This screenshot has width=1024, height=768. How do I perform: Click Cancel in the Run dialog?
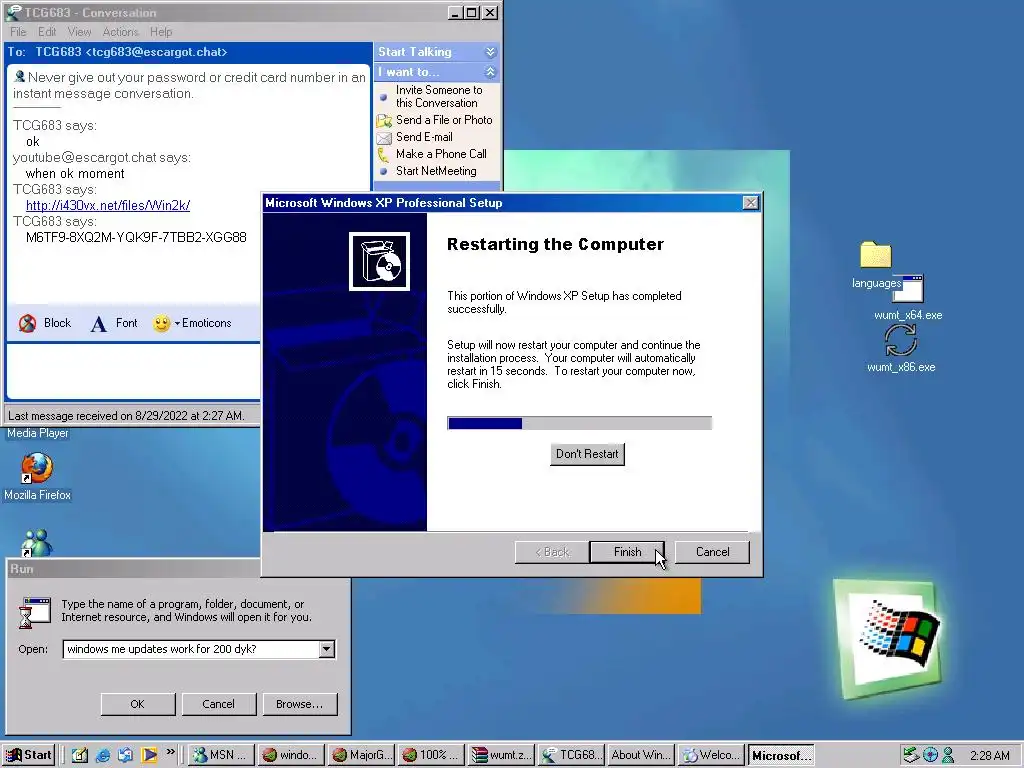point(218,704)
